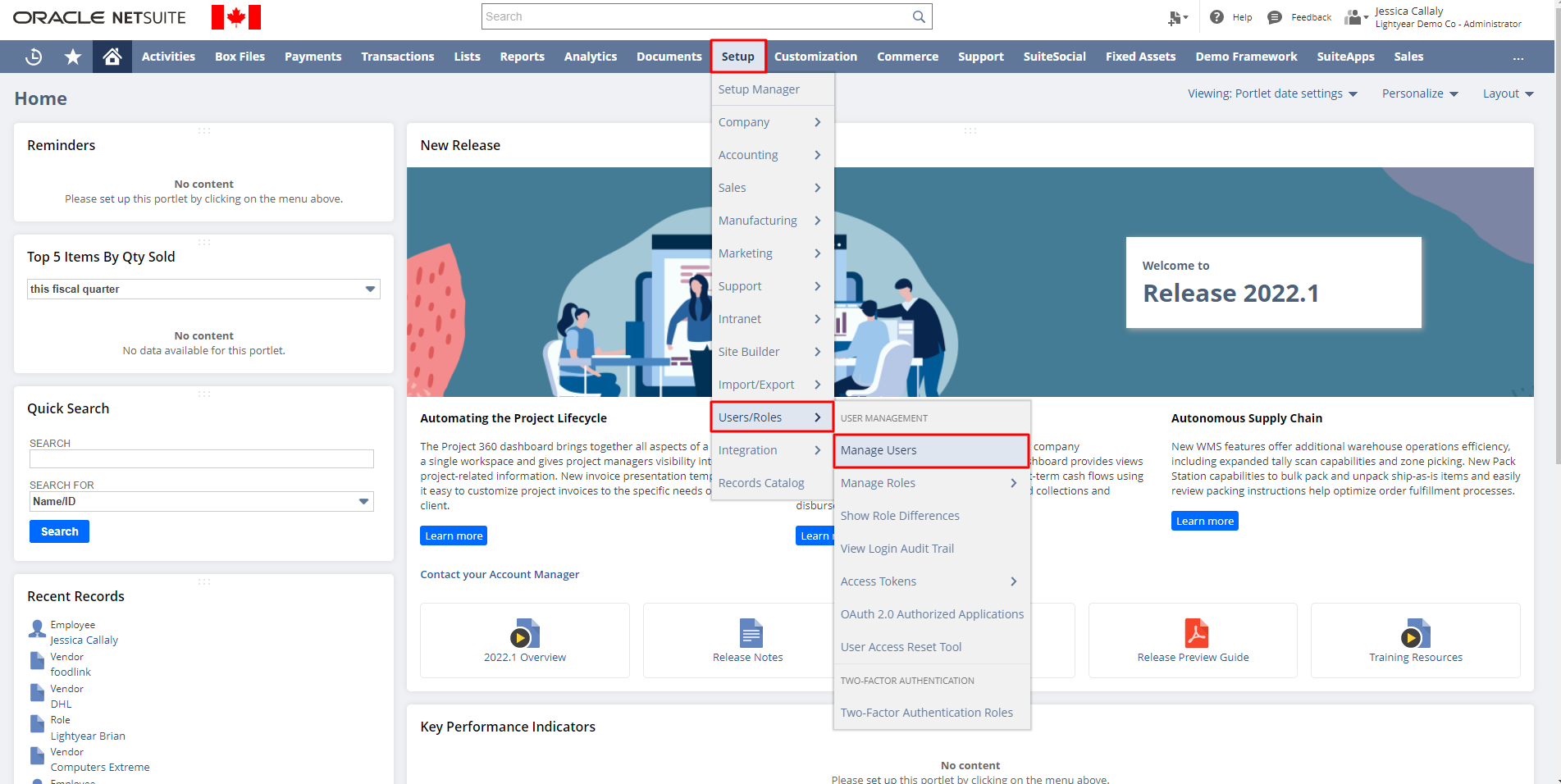Open the Search For Name/ID dropdown
The width and height of the screenshot is (1561, 784).
202,501
